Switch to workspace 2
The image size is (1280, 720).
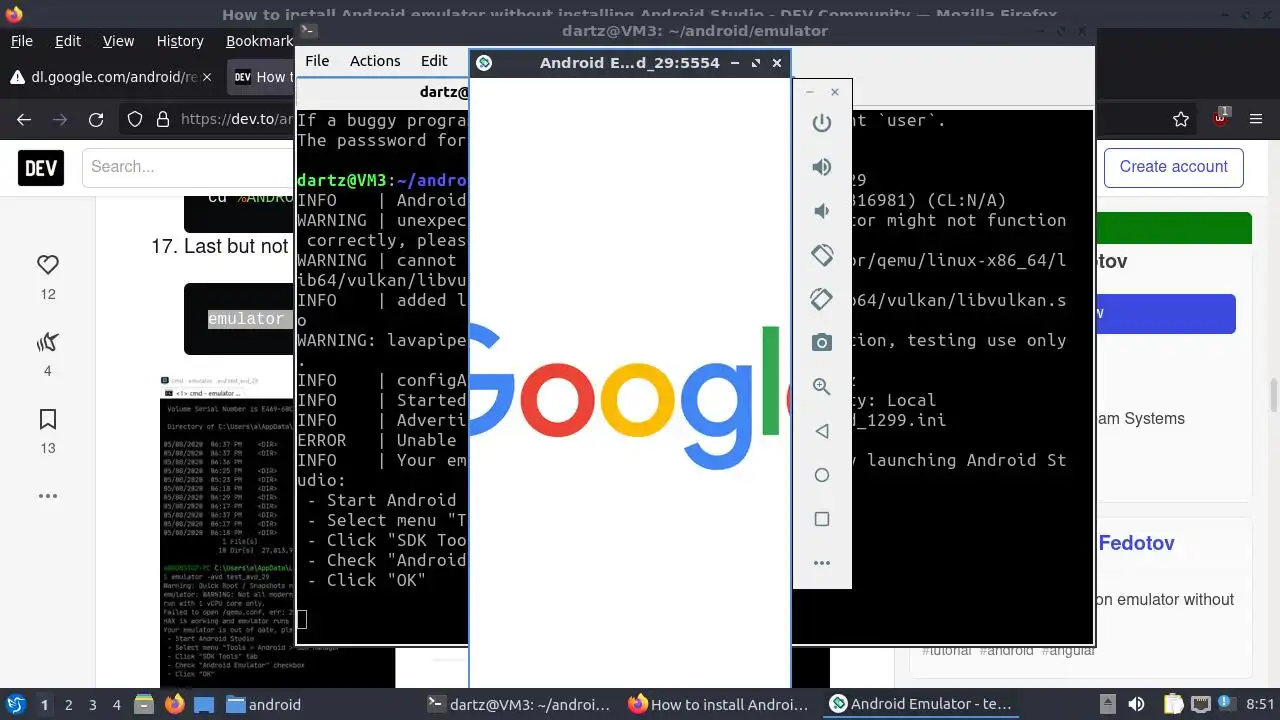pos(68,705)
